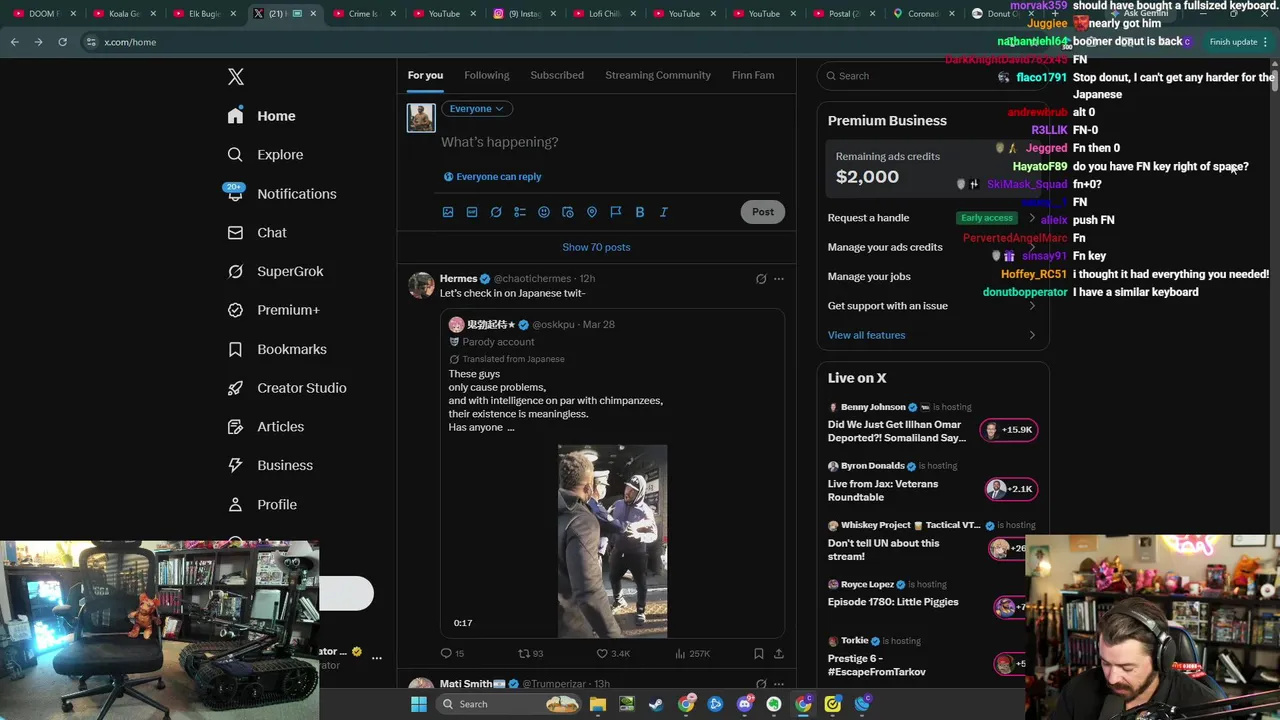Add a GIF using the composer GIF icon

click(x=472, y=212)
